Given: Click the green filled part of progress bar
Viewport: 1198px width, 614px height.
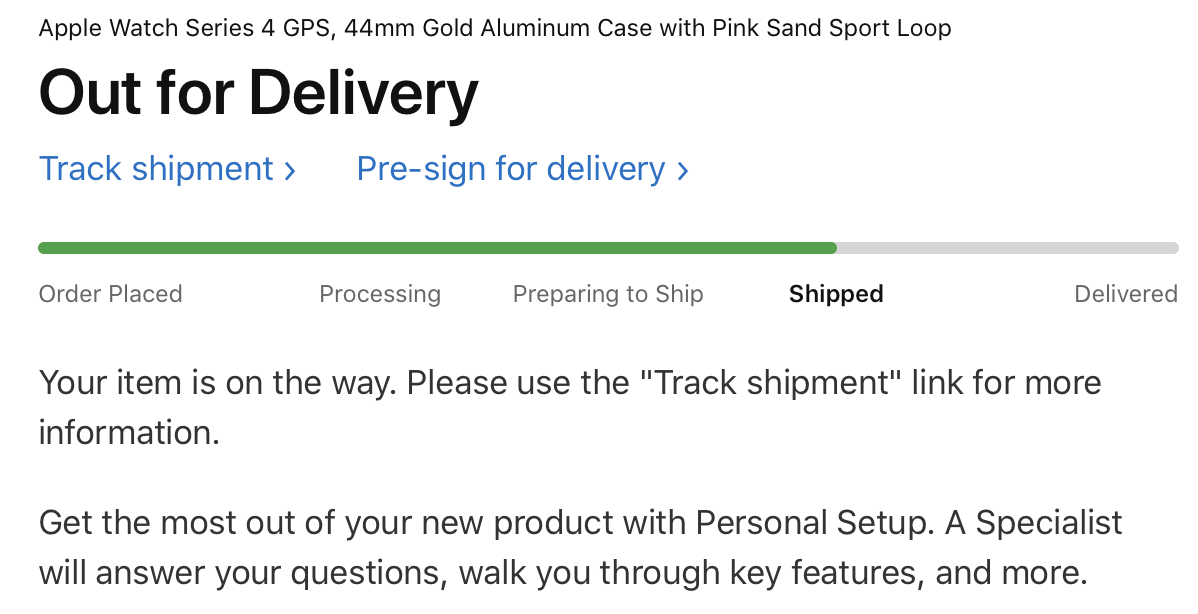Looking at the screenshot, I should click(437, 248).
